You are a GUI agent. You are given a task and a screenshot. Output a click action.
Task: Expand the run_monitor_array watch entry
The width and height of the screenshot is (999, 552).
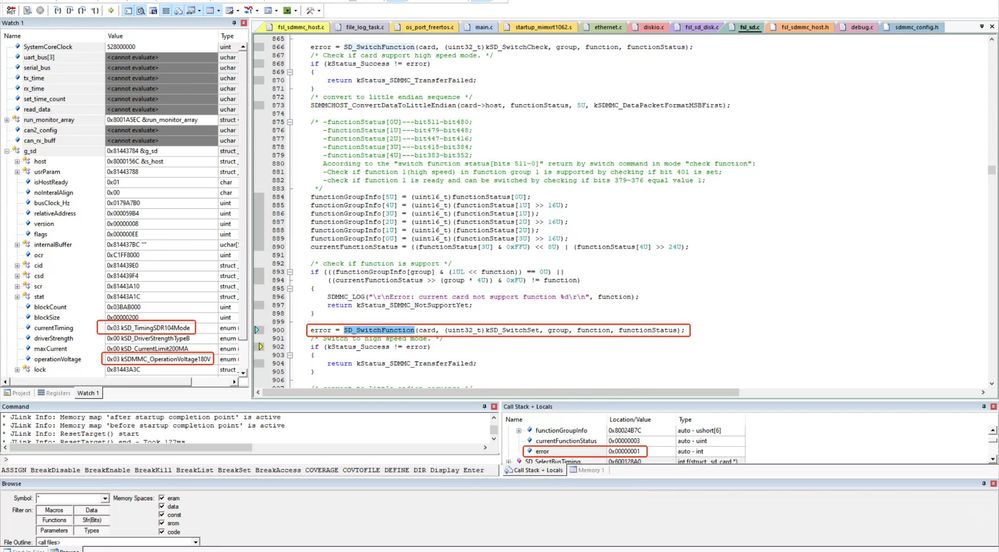pos(7,120)
